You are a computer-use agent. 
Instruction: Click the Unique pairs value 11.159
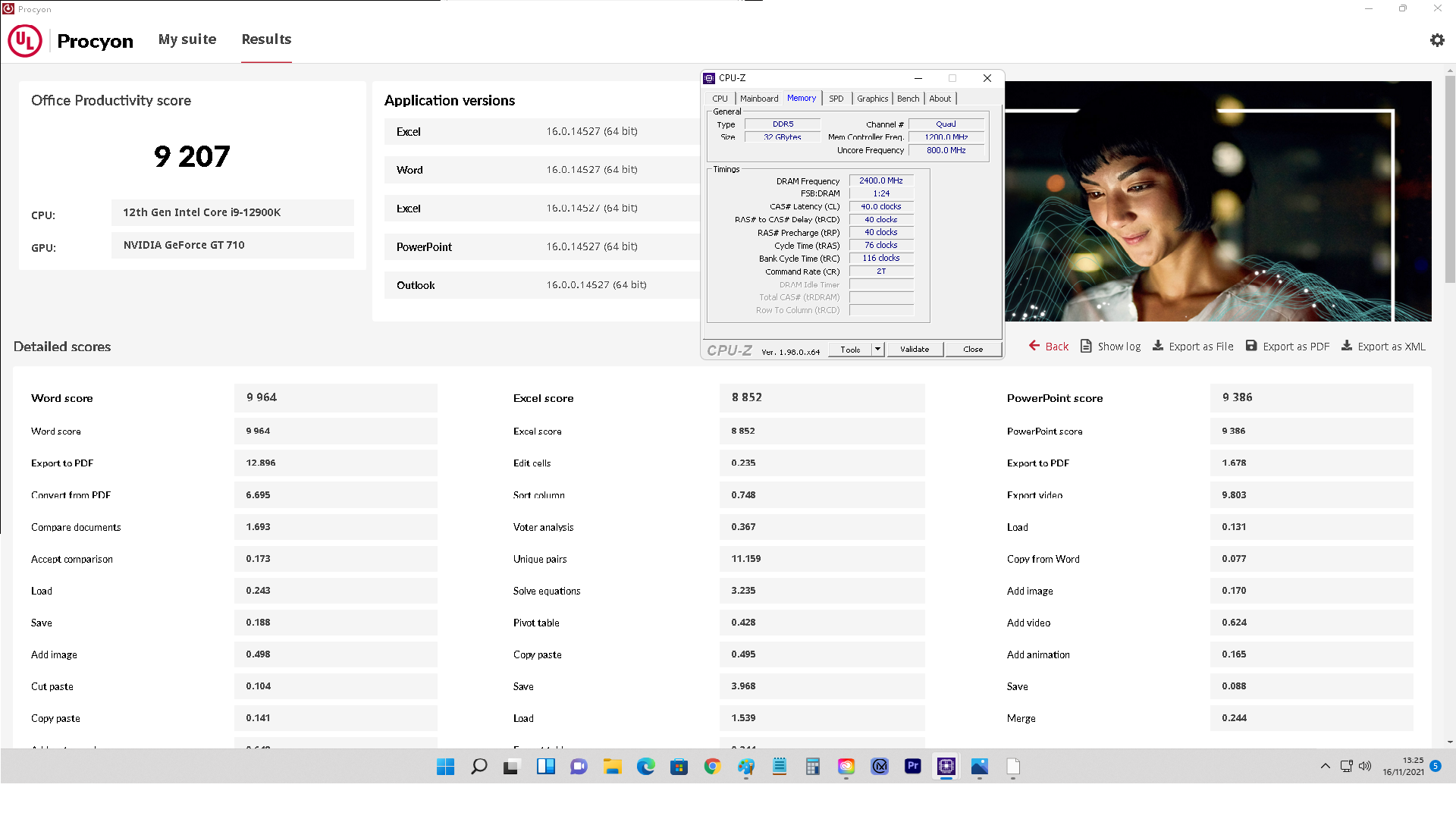tap(822, 559)
